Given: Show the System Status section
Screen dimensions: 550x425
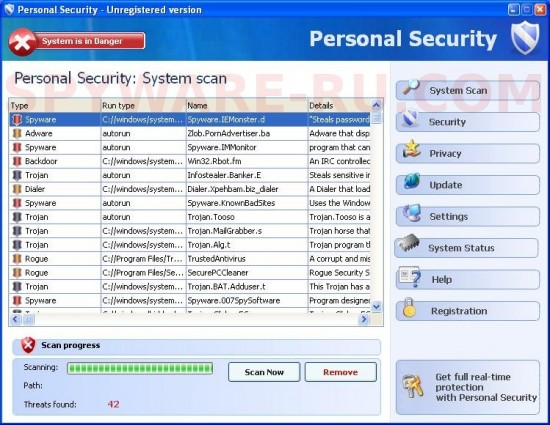Looking at the screenshot, I should pyautogui.click(x=467, y=248).
